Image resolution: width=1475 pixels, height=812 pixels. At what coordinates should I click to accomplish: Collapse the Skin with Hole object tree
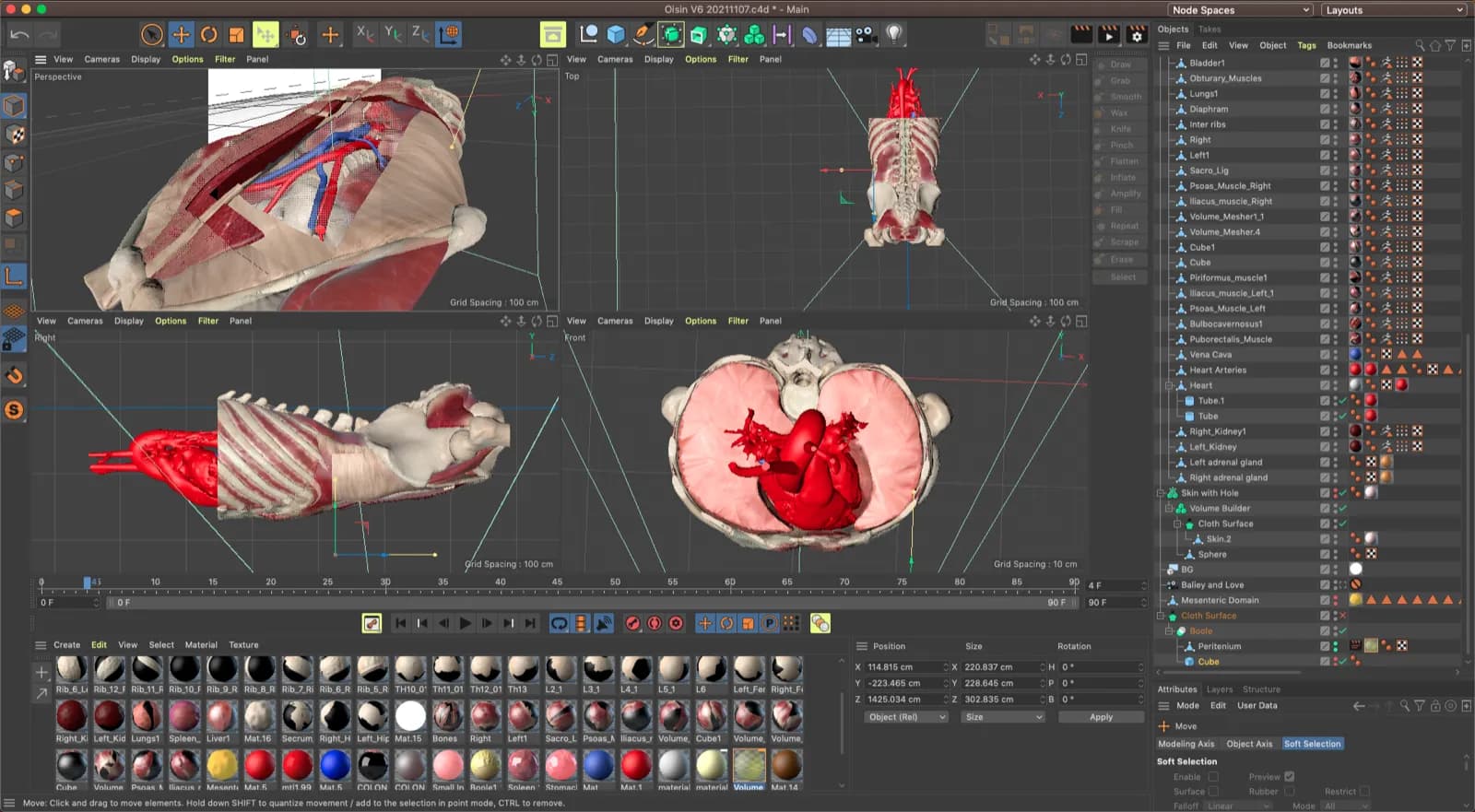click(1162, 493)
